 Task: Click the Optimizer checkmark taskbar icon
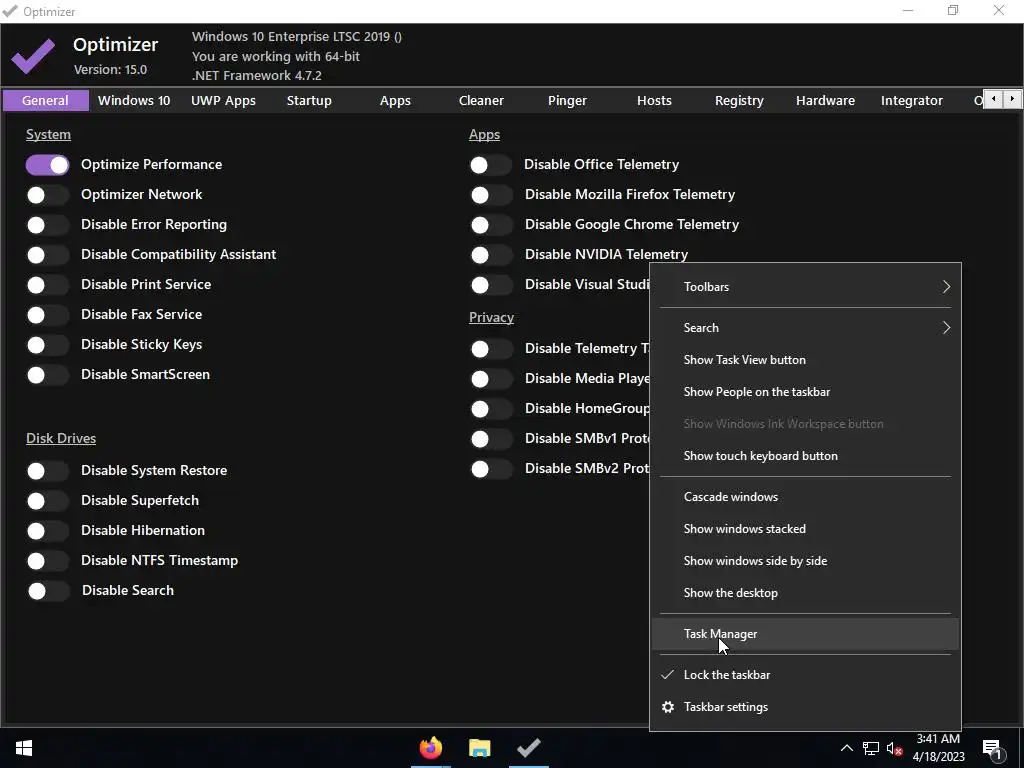coord(528,748)
